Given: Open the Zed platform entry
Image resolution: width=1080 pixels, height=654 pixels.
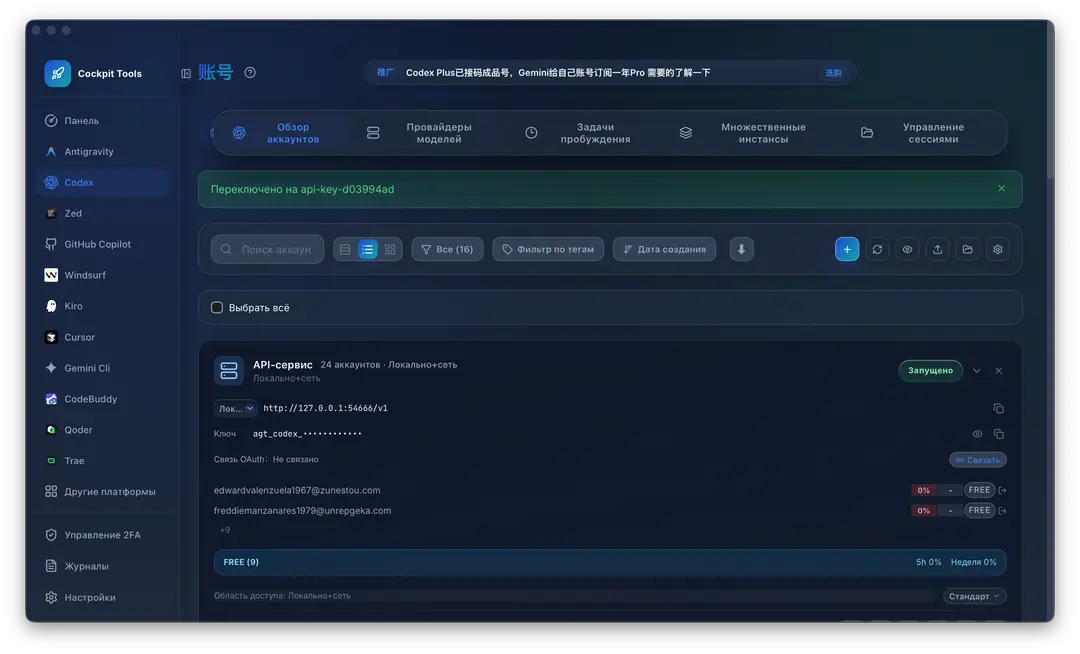Looking at the screenshot, I should (102, 213).
